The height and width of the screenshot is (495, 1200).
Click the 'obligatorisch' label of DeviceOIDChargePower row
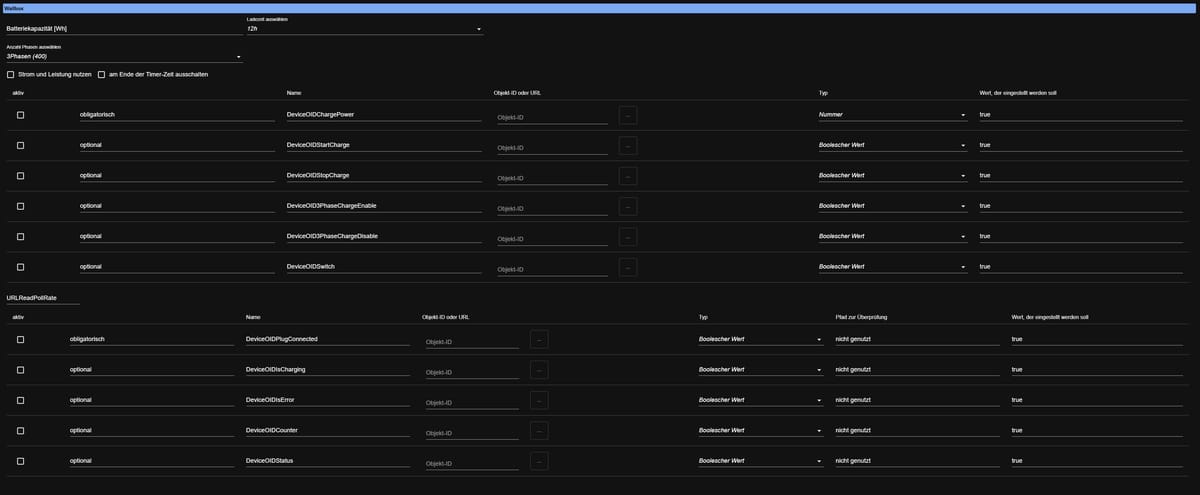[x=98, y=115]
